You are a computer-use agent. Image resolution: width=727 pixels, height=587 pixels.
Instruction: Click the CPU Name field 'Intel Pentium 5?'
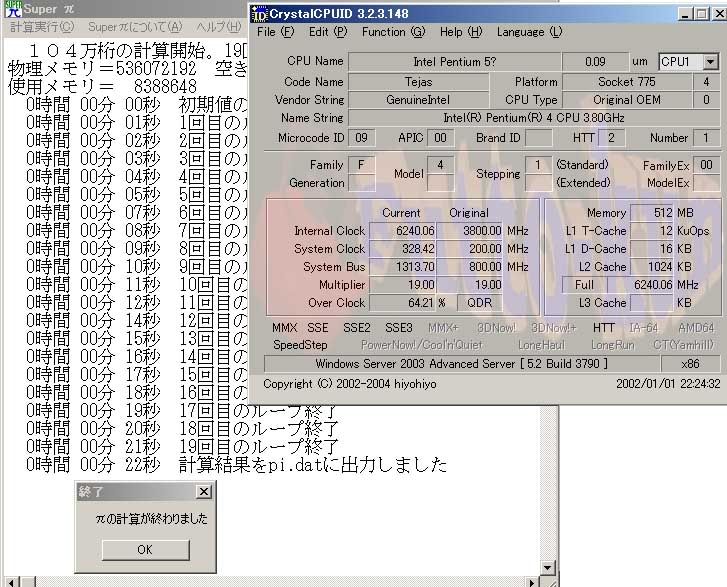454,62
